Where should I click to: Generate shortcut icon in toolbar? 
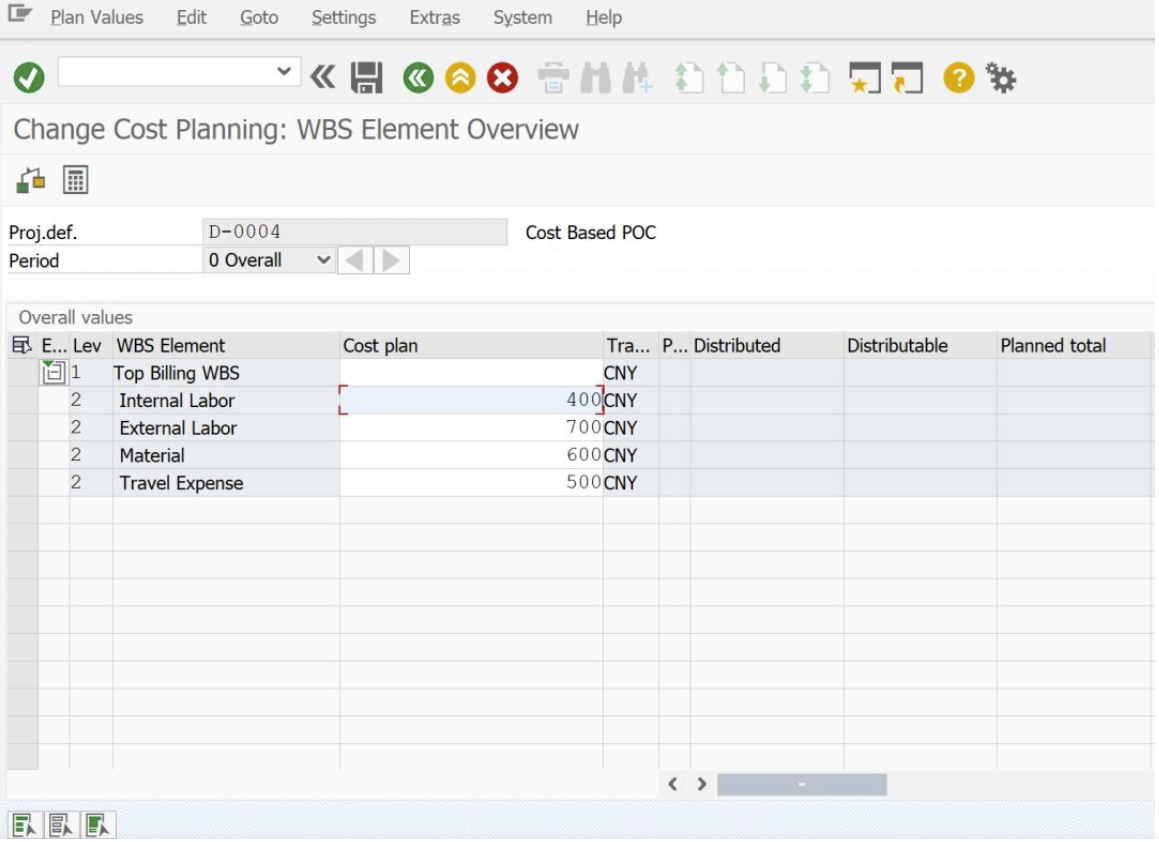[908, 78]
